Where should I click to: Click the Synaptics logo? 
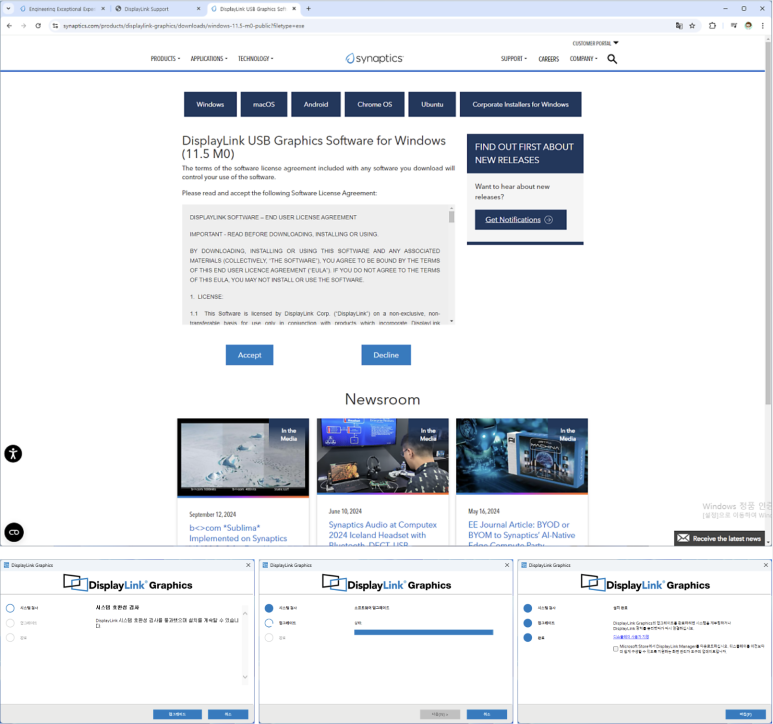pos(374,58)
